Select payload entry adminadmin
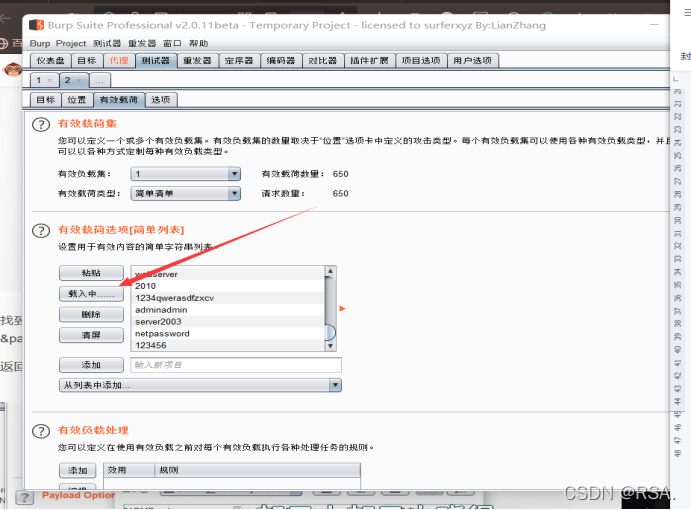691x510 pixels. coord(228,310)
